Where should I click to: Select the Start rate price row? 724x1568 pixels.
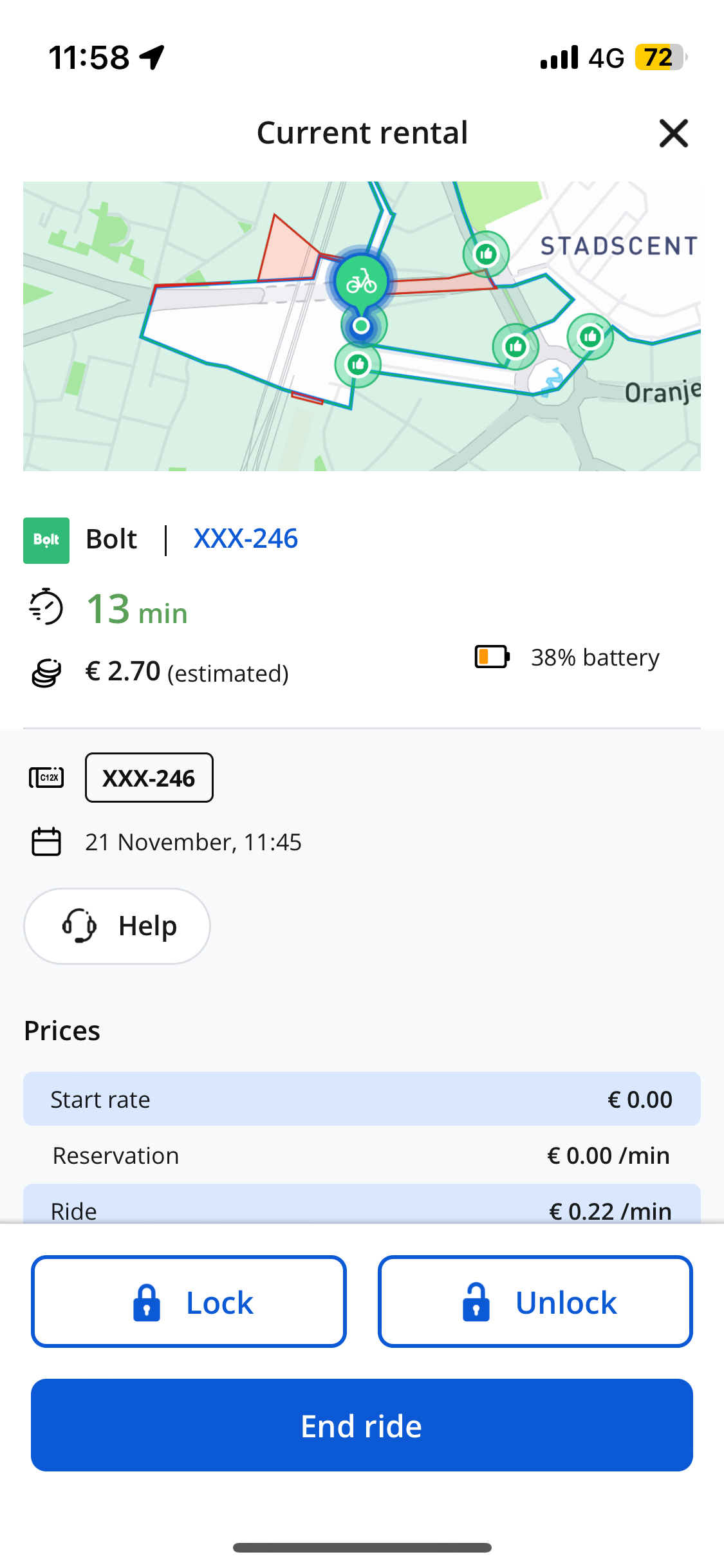click(x=362, y=1099)
